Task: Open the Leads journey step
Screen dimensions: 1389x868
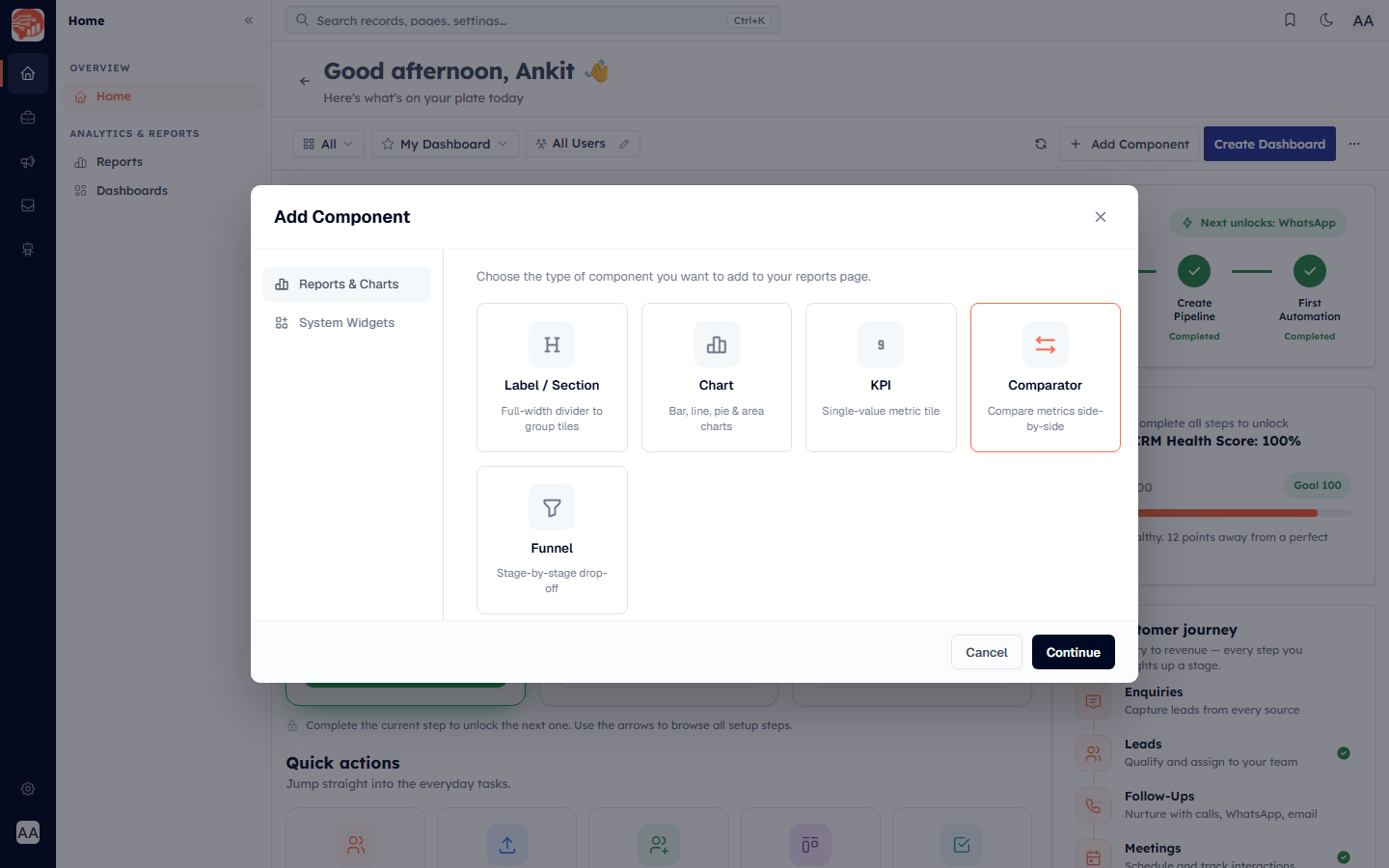Action: (1212, 752)
